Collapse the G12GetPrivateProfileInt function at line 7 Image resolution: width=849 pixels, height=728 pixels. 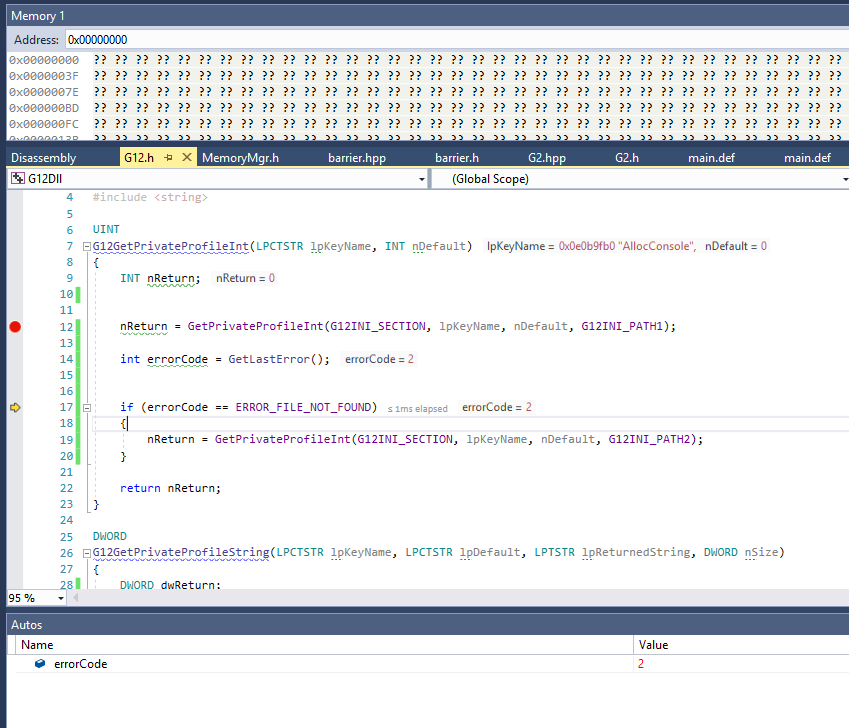point(86,246)
